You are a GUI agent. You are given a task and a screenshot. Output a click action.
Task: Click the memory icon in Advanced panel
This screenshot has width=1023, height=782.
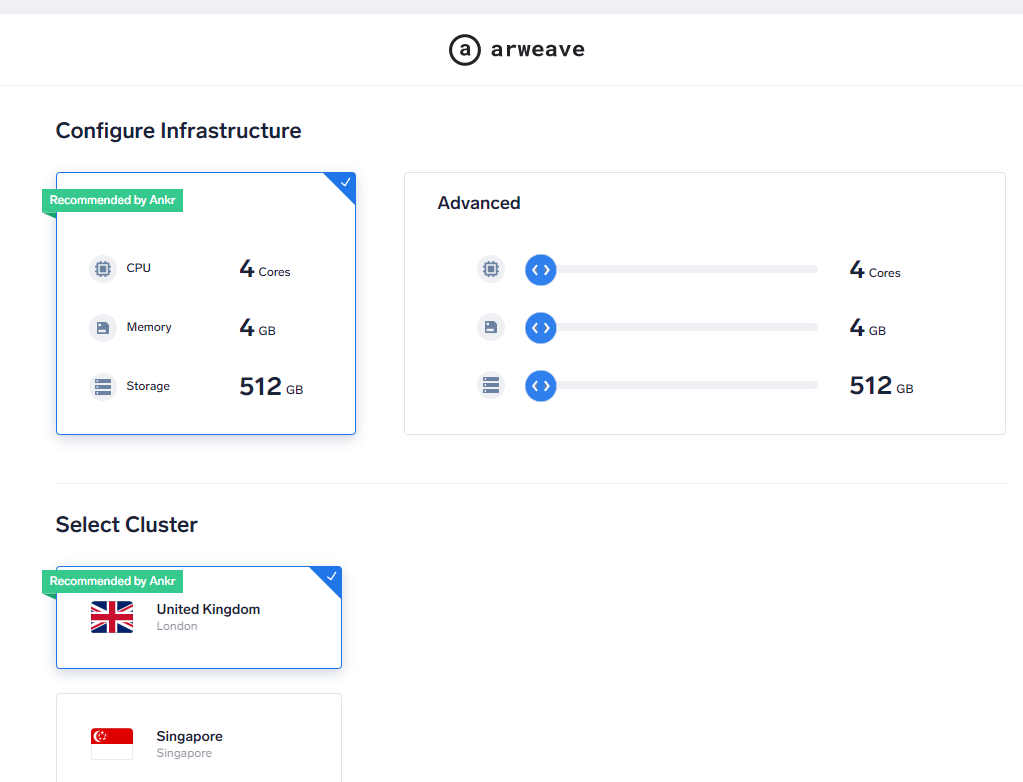tap(491, 327)
